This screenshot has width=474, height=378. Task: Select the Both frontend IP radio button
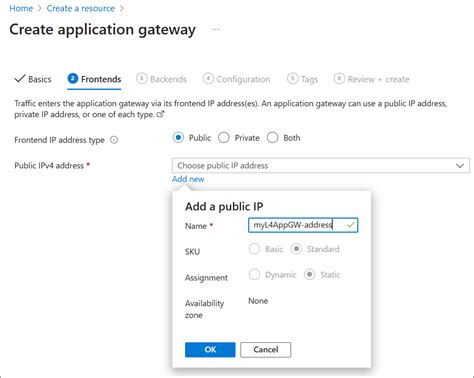[x=272, y=138]
